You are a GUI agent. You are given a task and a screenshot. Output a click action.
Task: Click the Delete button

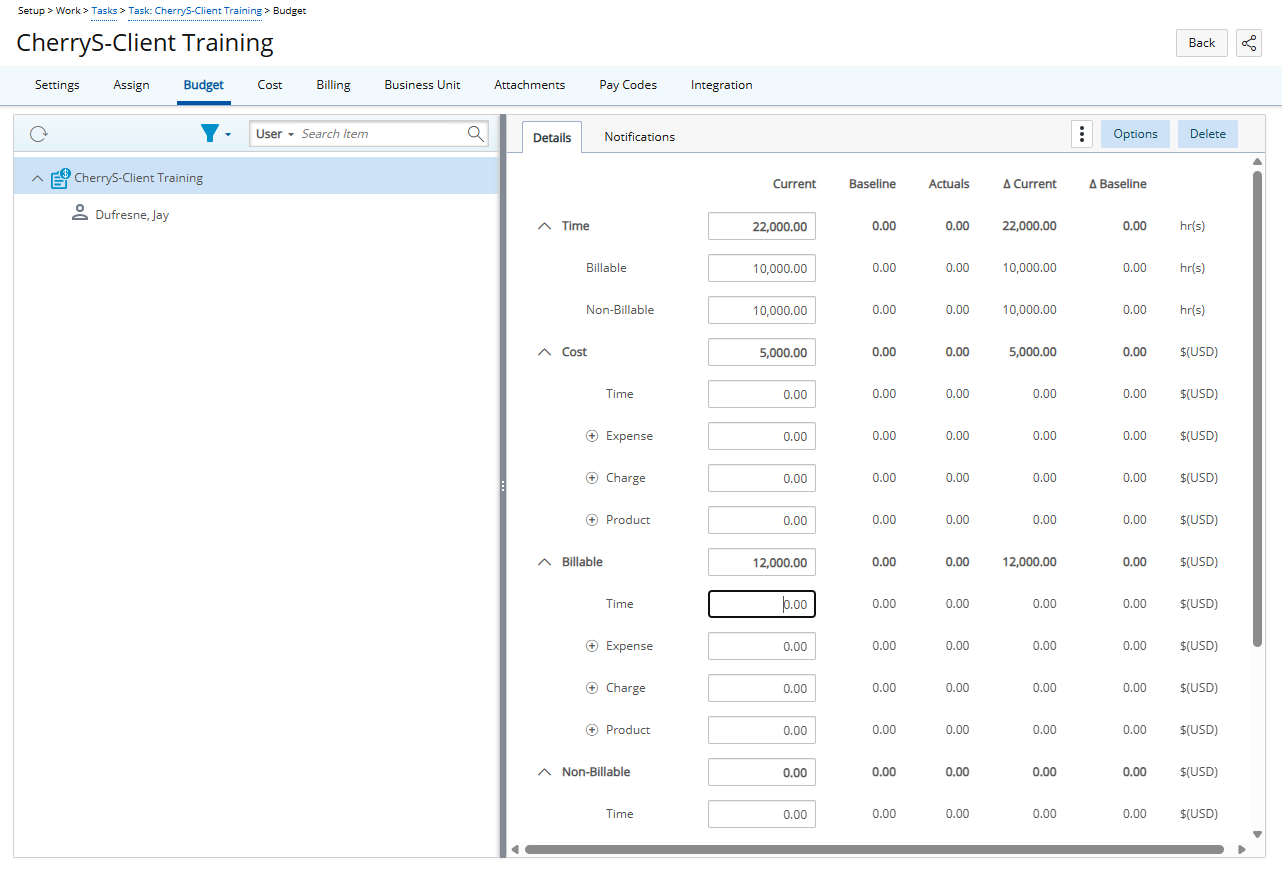coord(1207,134)
